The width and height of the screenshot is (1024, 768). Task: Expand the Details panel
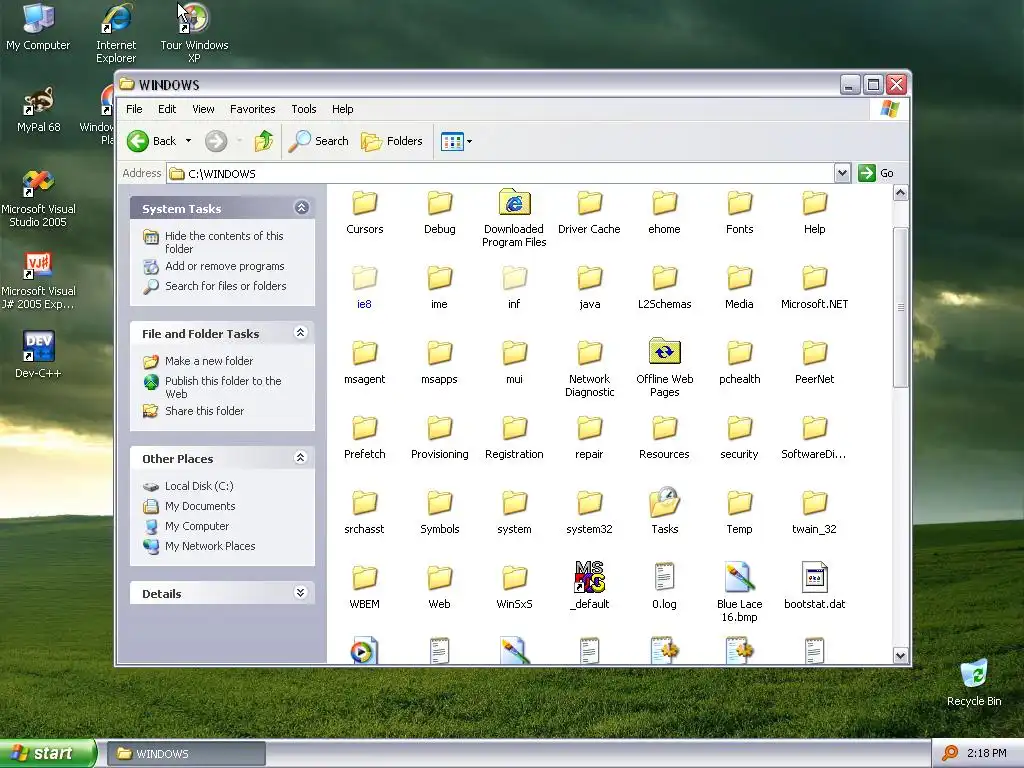tap(300, 592)
